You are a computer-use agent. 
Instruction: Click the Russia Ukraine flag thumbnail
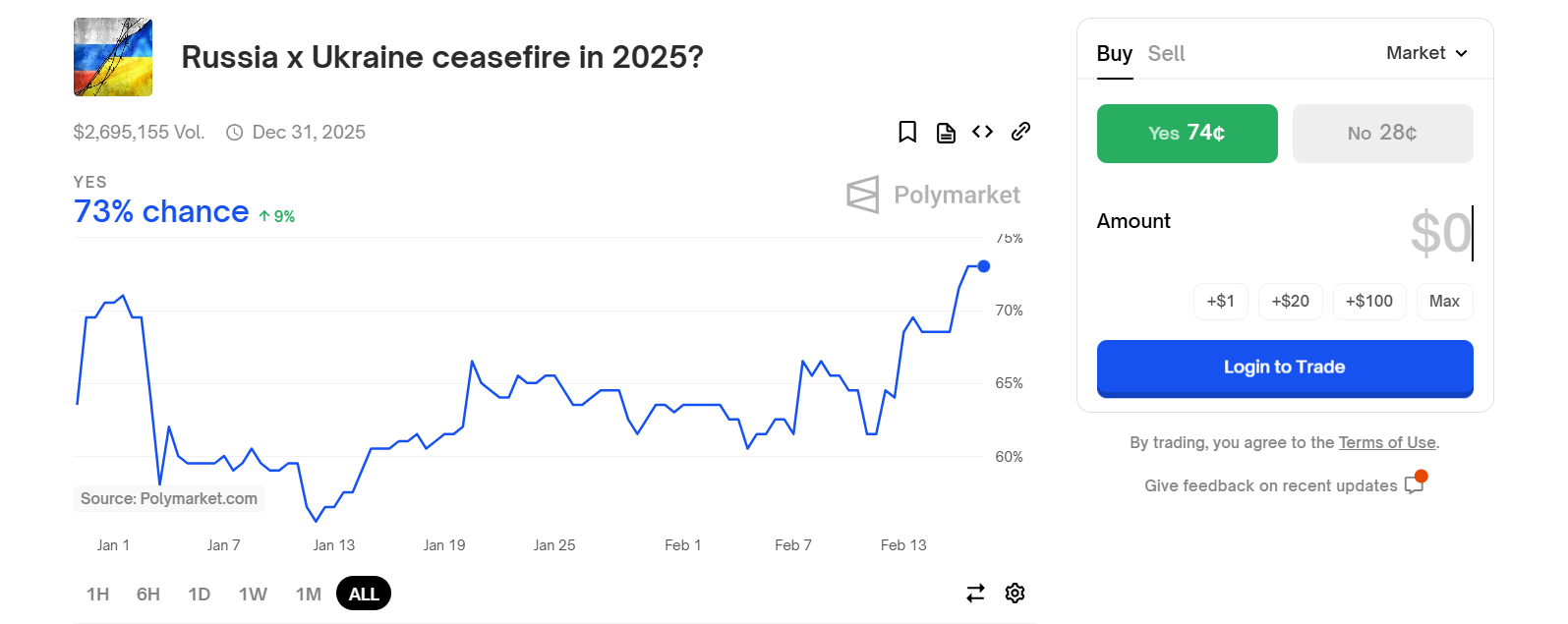113,57
